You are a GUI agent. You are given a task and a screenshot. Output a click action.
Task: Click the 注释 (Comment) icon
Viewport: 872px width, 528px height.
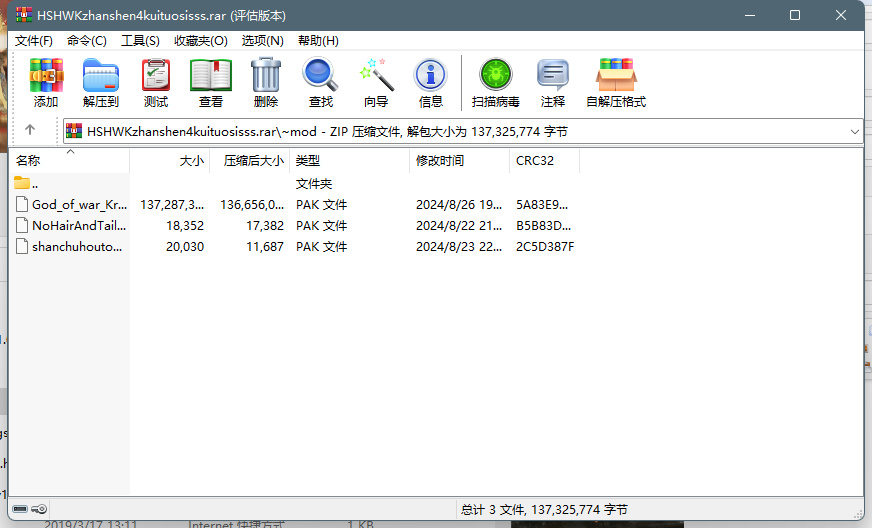tap(553, 75)
